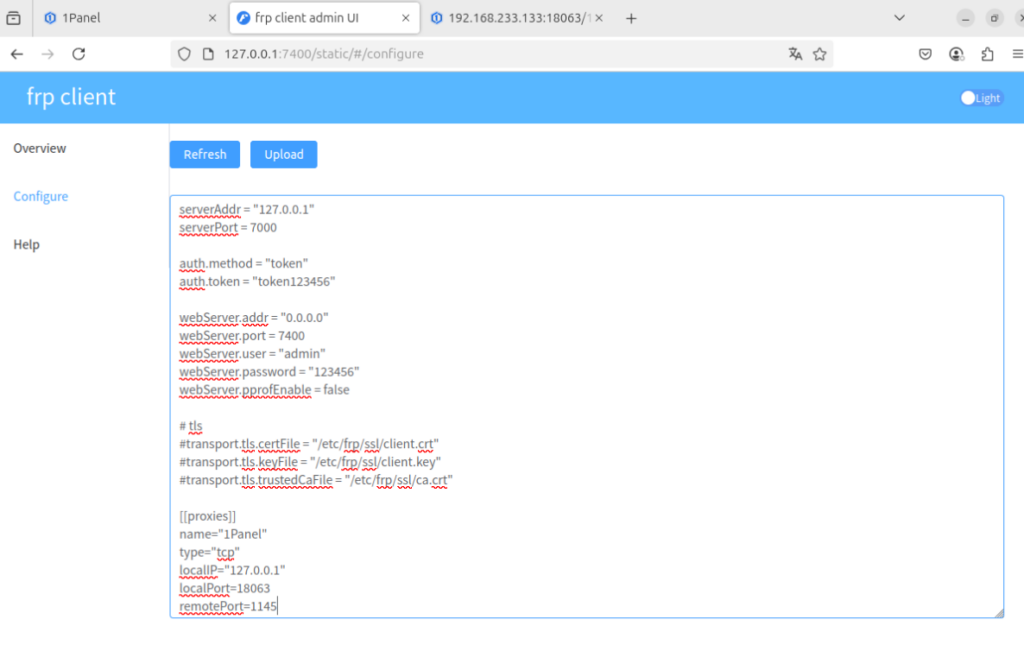The image size is (1024, 651).
Task: Click the transport.tls.keyFile line
Action: (x=310, y=462)
